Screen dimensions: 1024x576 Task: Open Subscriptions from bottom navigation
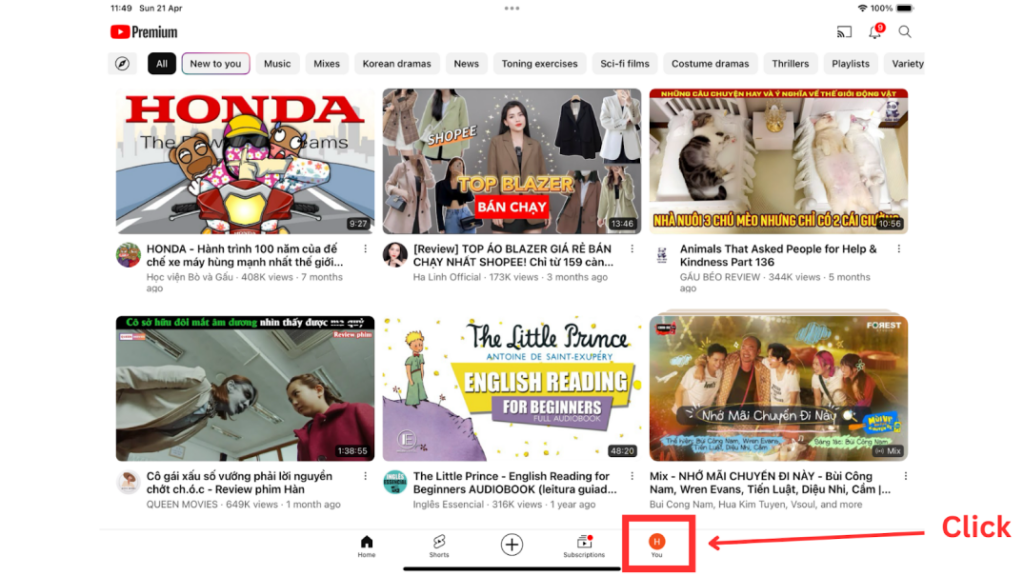point(584,544)
